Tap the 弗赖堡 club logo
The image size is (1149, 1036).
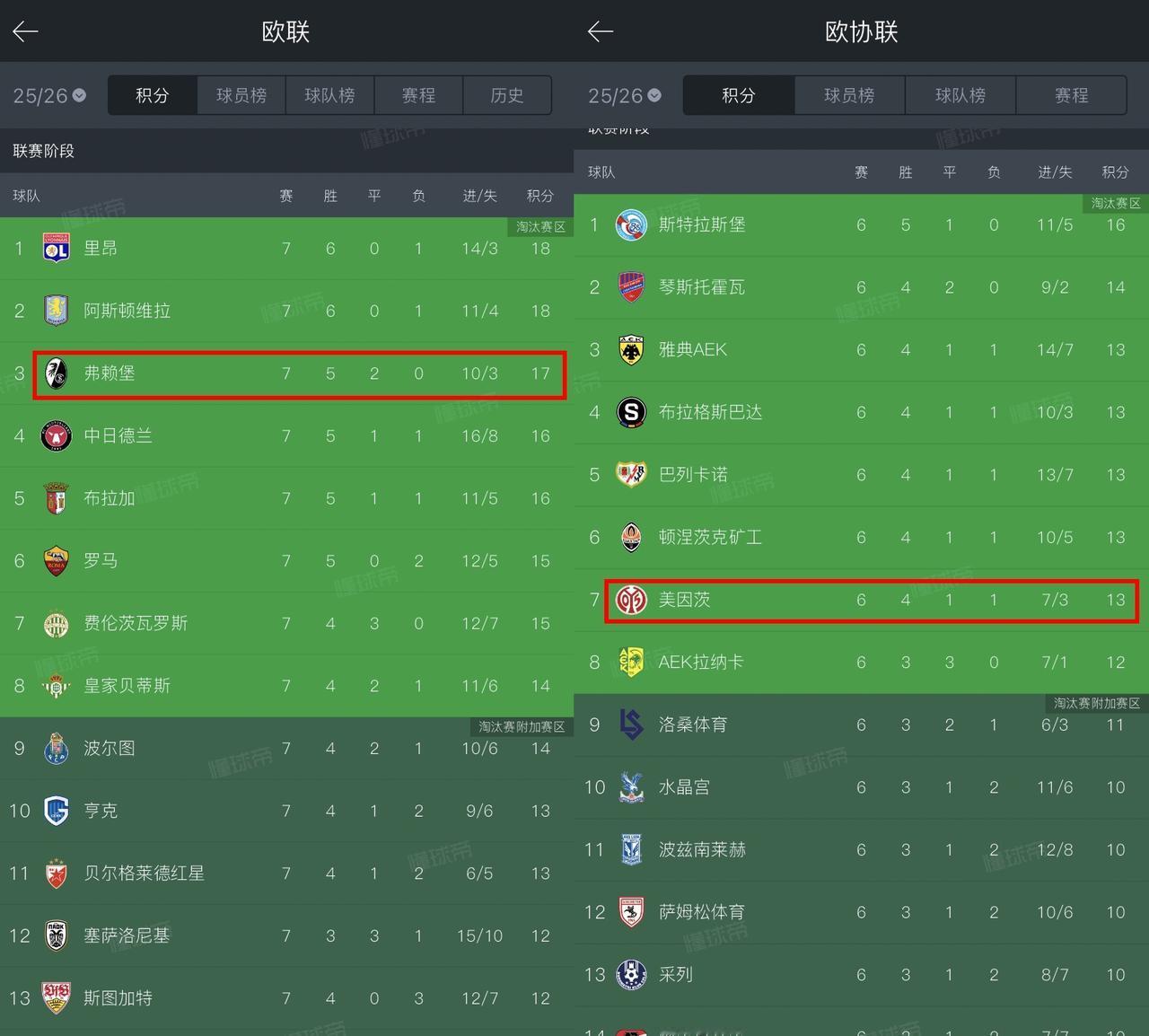pos(57,373)
